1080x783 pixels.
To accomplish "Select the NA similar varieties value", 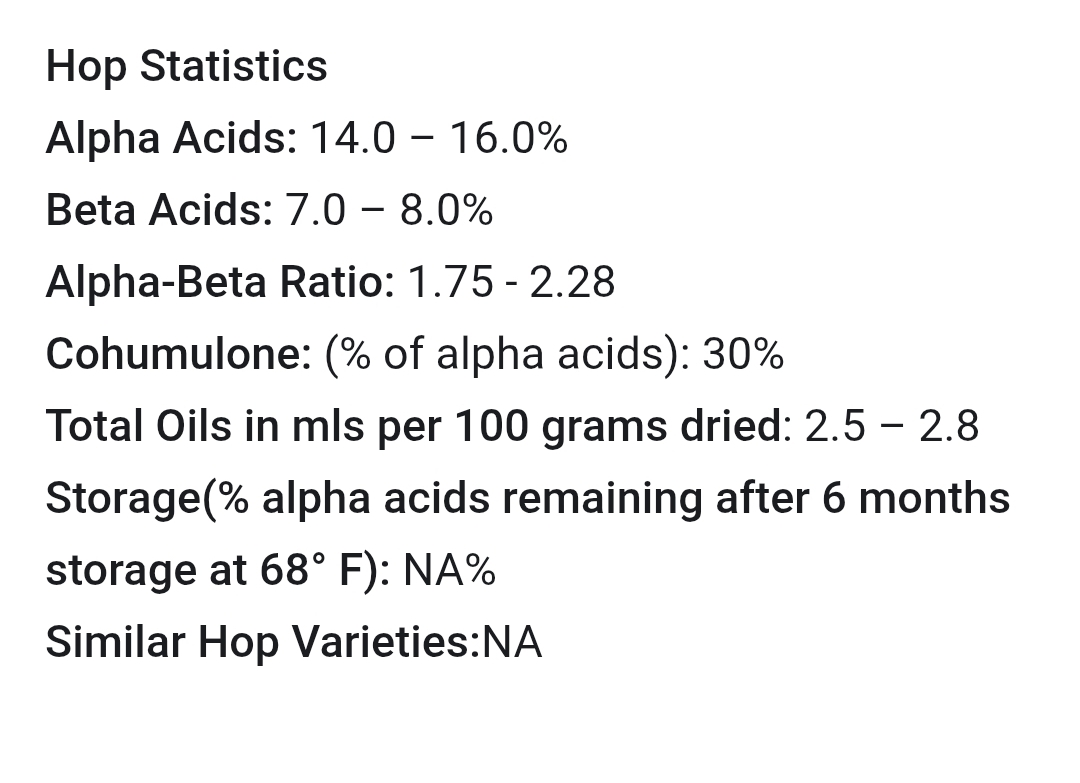I will [512, 643].
